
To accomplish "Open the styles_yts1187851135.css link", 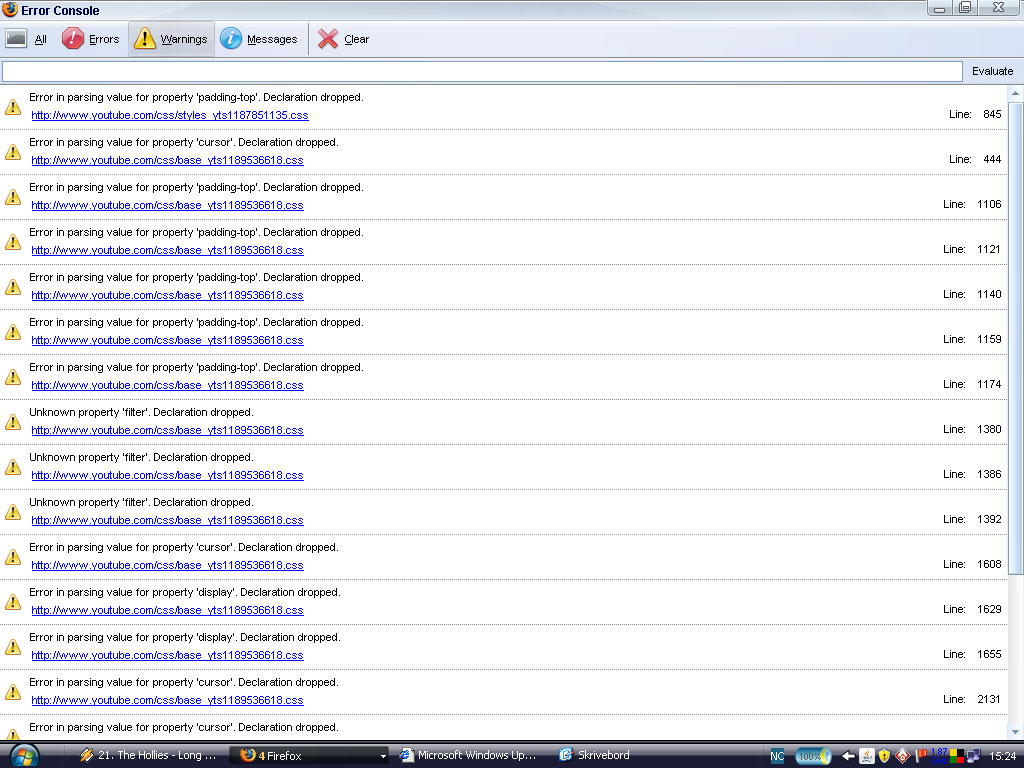I will pos(170,115).
